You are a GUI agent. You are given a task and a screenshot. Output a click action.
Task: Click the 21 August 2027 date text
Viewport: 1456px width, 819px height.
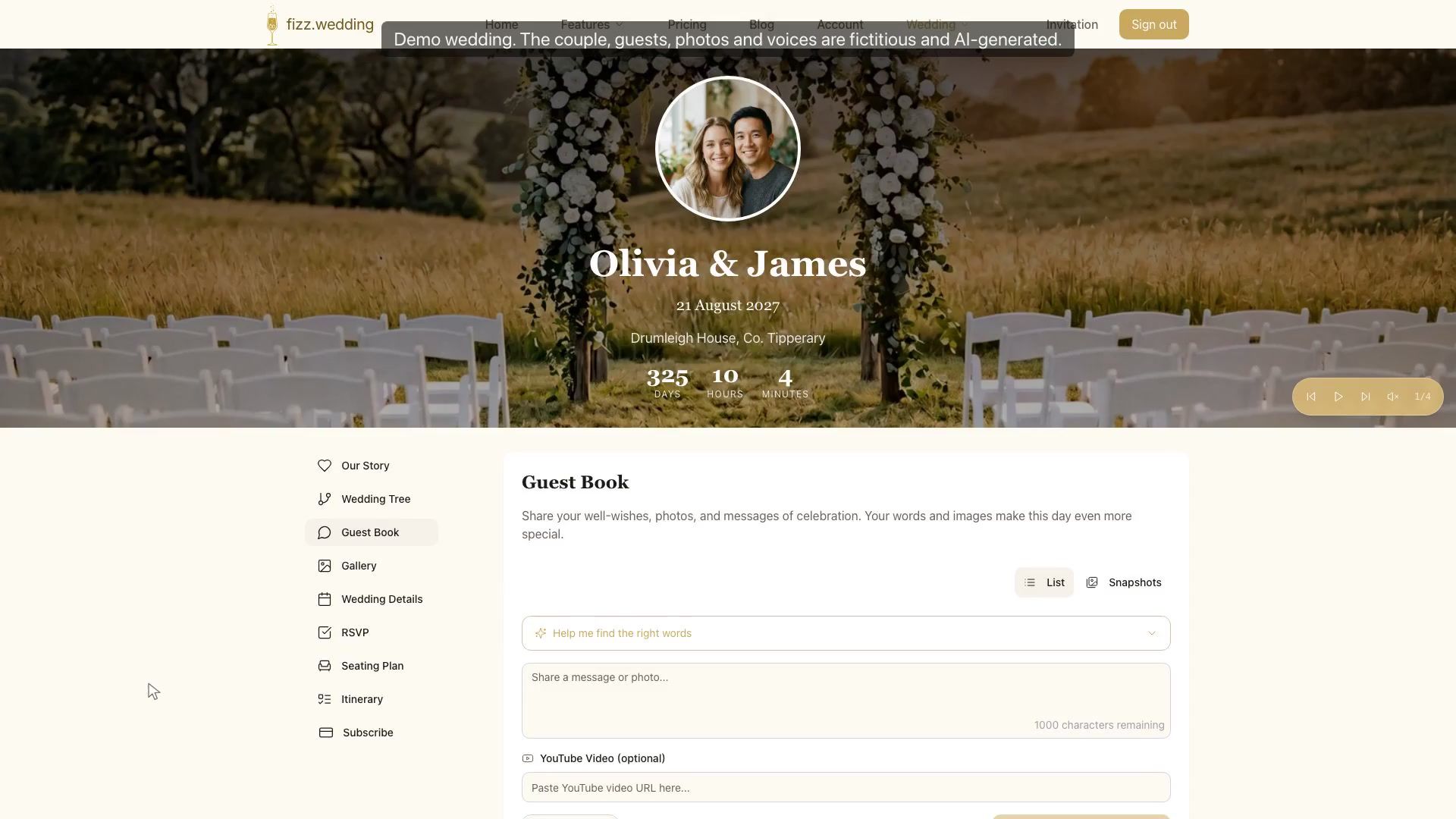(728, 306)
